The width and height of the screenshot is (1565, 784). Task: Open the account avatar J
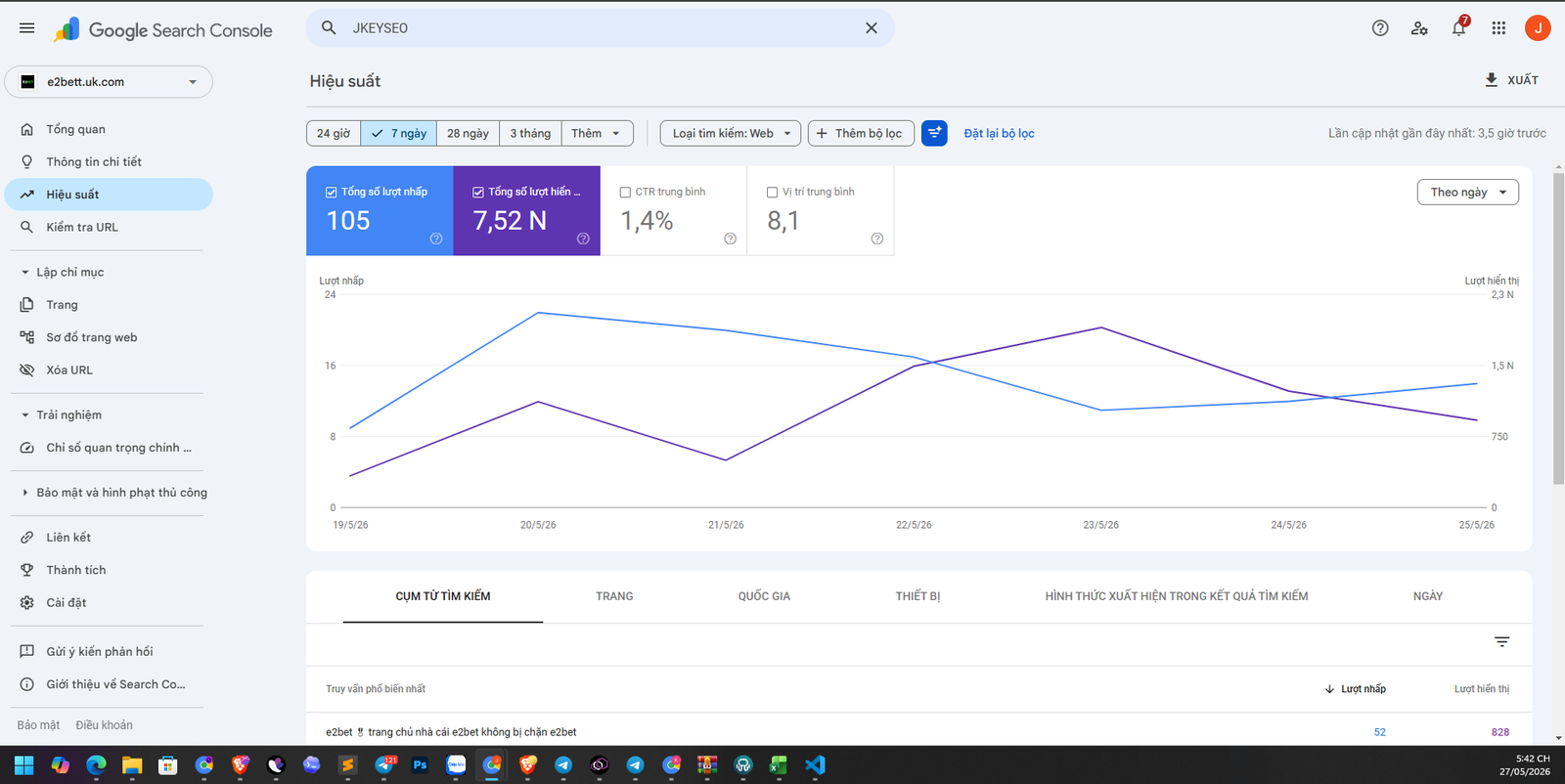(x=1538, y=28)
